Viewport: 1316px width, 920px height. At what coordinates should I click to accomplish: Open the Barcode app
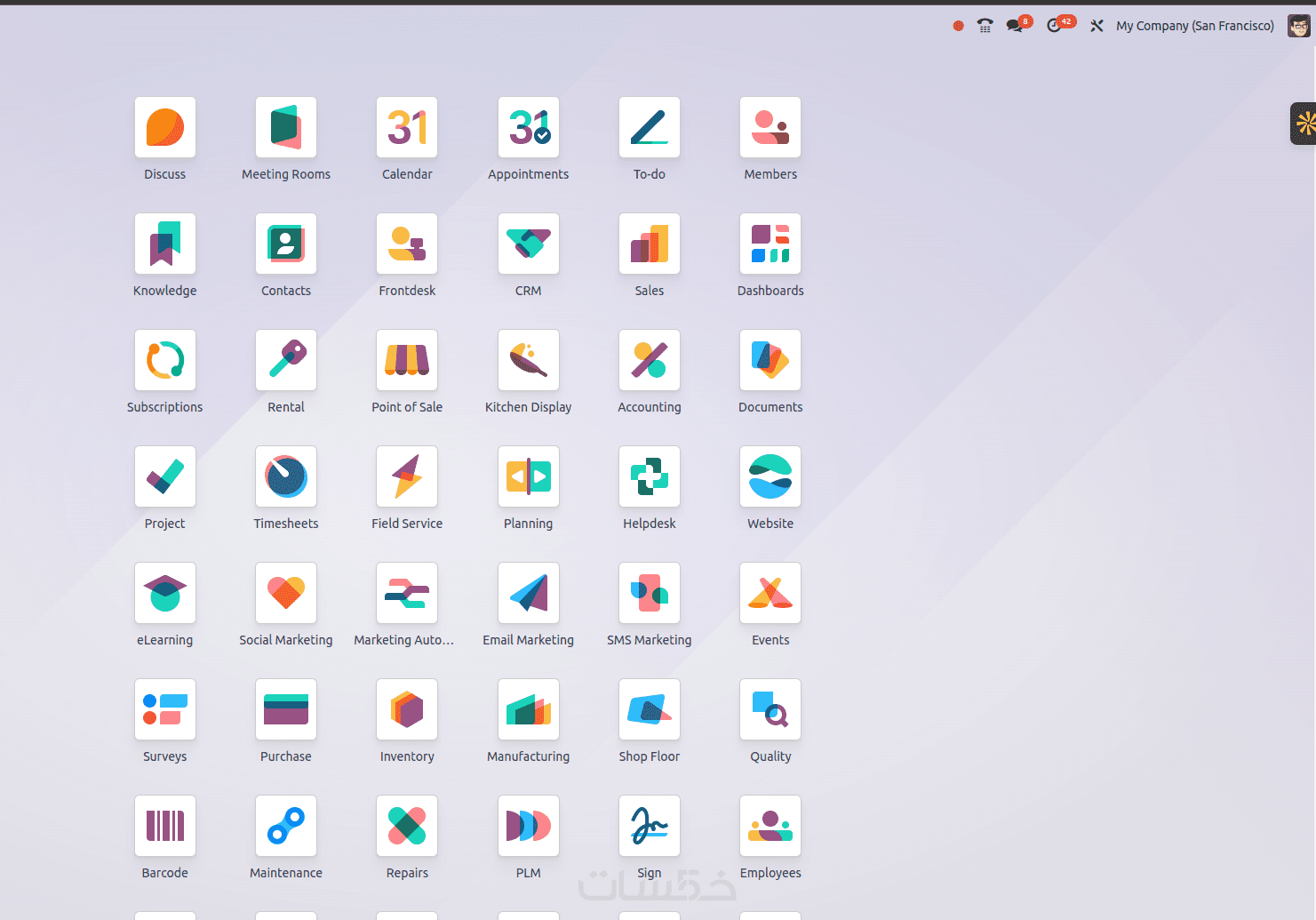click(x=165, y=826)
